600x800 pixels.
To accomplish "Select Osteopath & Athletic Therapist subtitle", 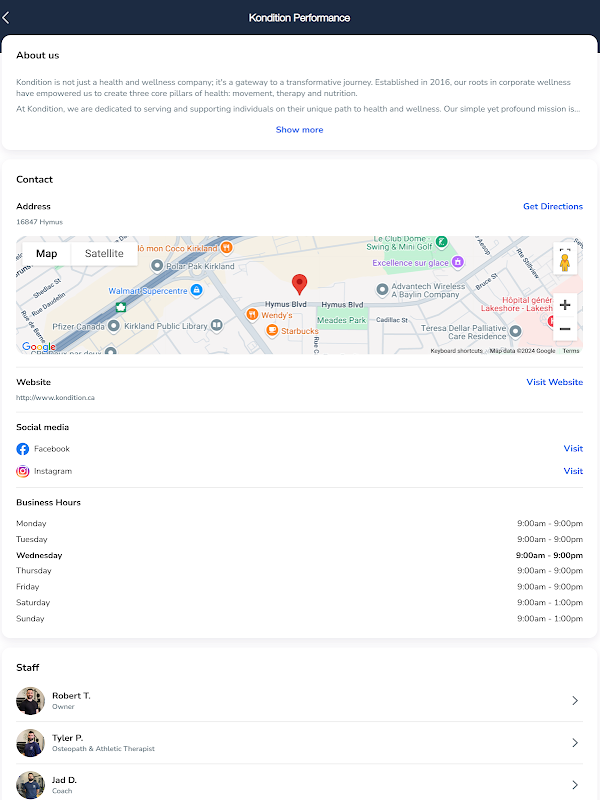I will click(103, 749).
